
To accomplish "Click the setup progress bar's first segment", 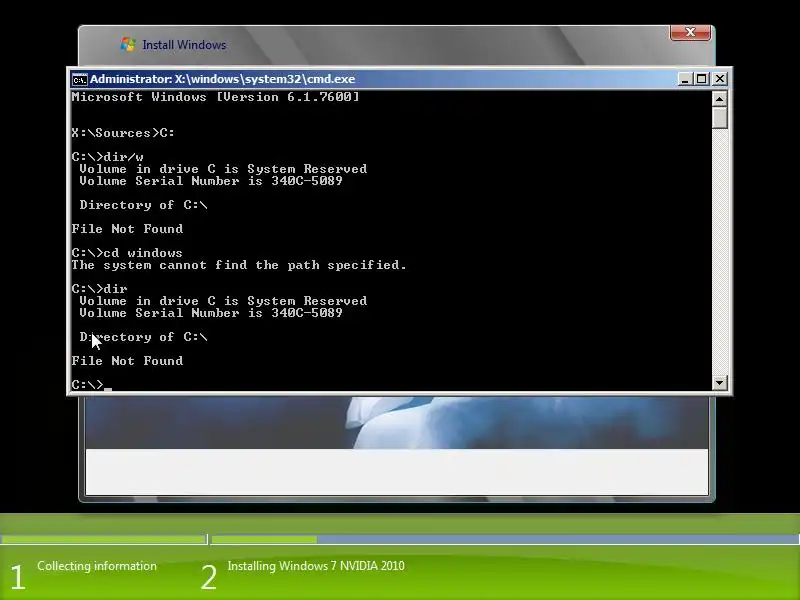I will tap(104, 539).
